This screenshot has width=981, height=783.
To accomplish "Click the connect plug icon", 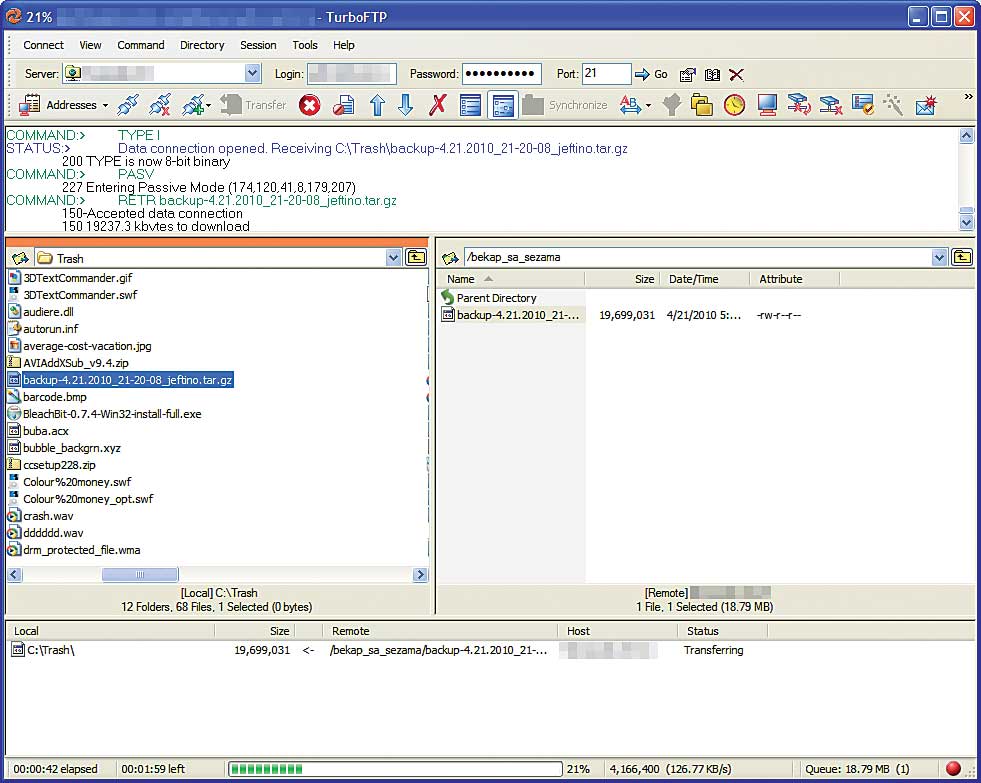I will point(128,105).
